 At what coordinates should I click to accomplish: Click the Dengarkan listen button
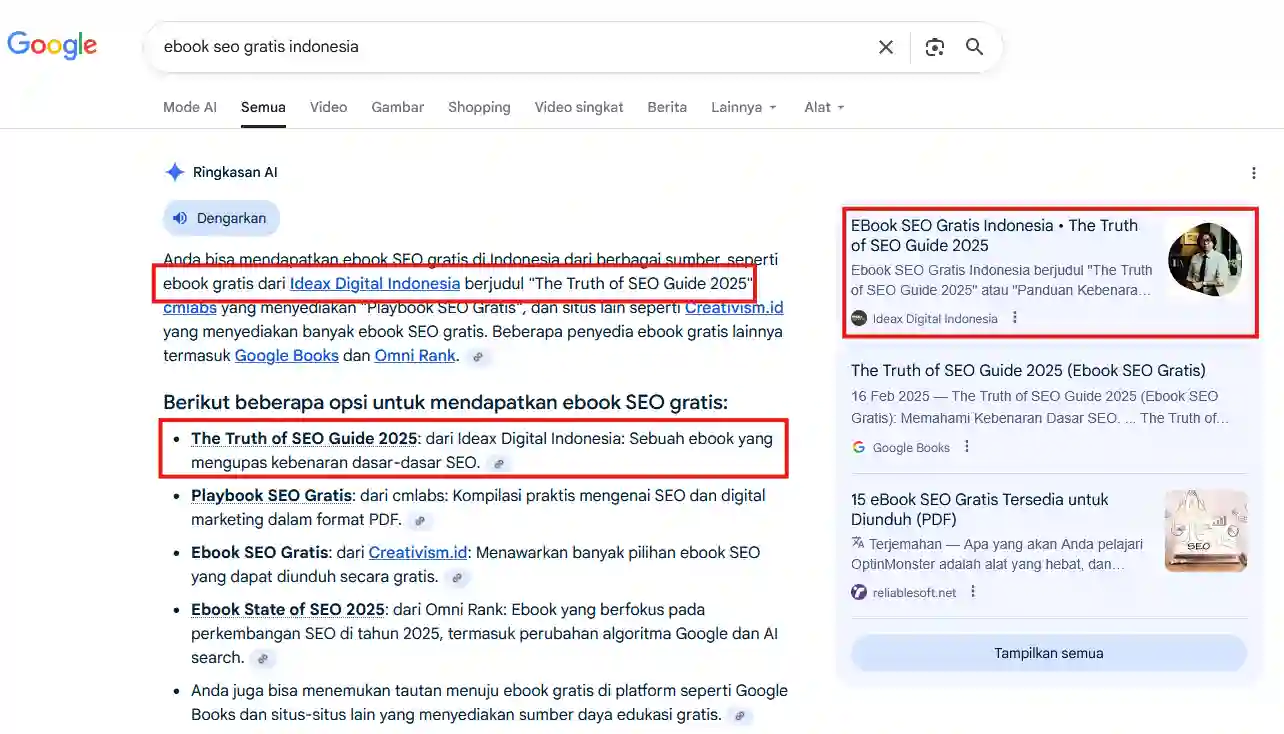[x=221, y=218]
